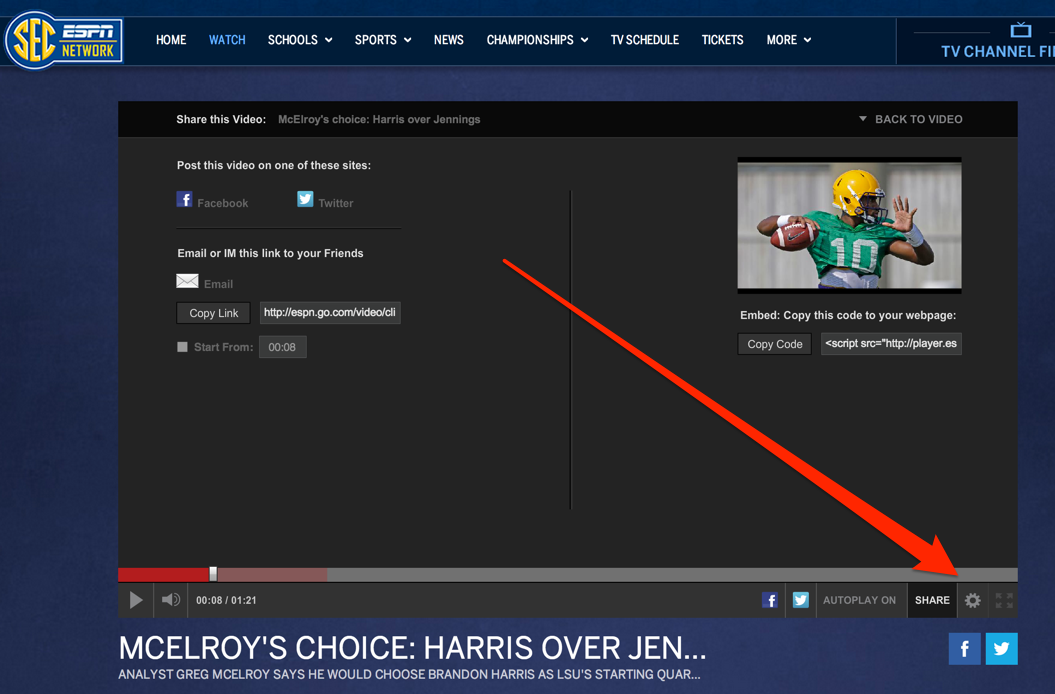Click Facebook icon in player control bar
The image size is (1055, 694).
click(x=770, y=600)
